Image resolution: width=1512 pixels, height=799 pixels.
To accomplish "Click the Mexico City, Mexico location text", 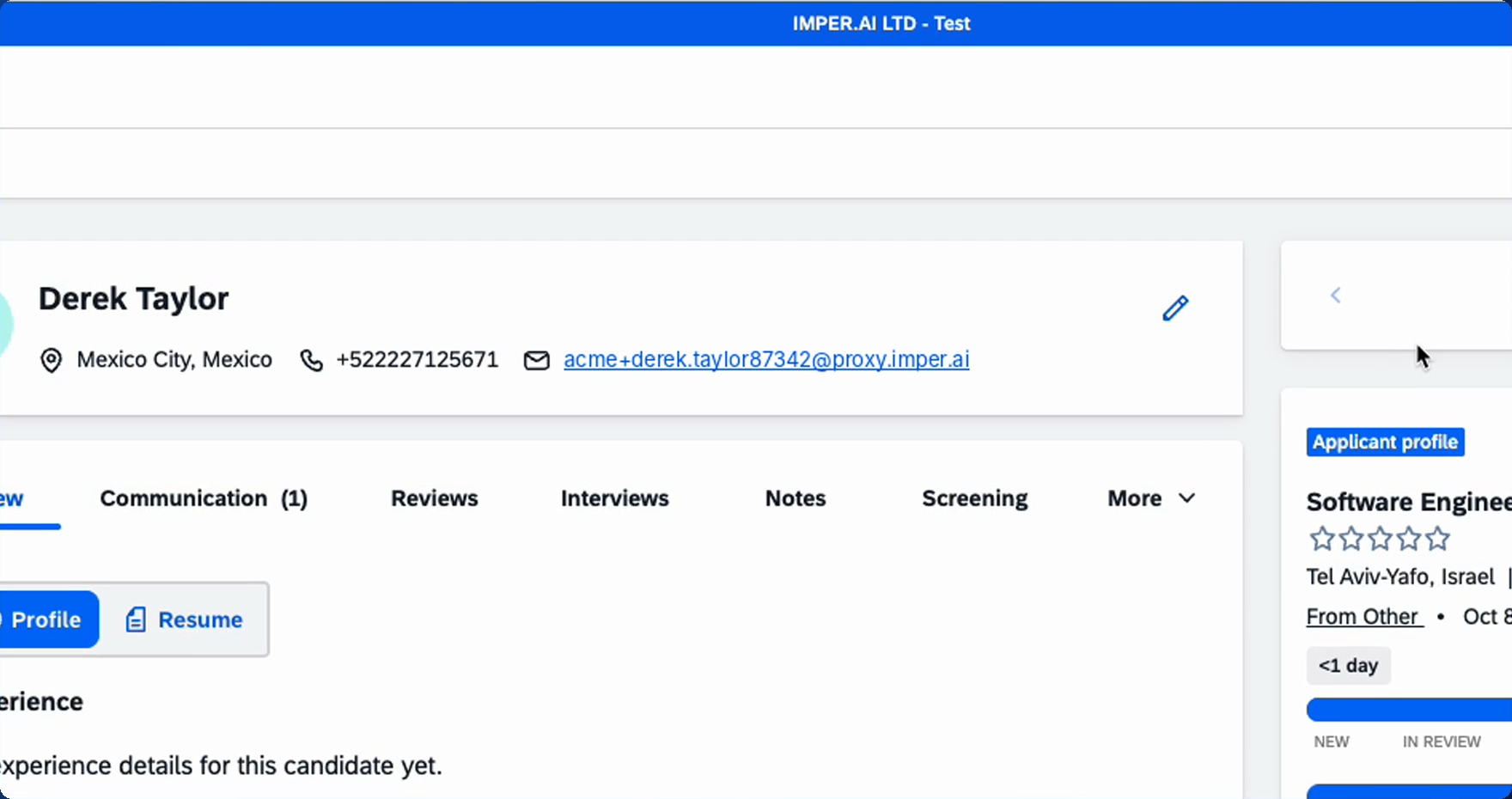I will point(174,359).
